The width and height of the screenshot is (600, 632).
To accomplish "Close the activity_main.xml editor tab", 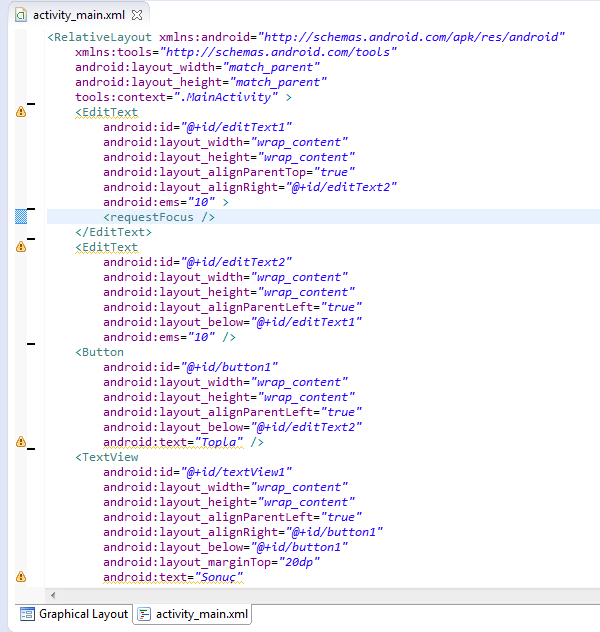I will (137, 15).
